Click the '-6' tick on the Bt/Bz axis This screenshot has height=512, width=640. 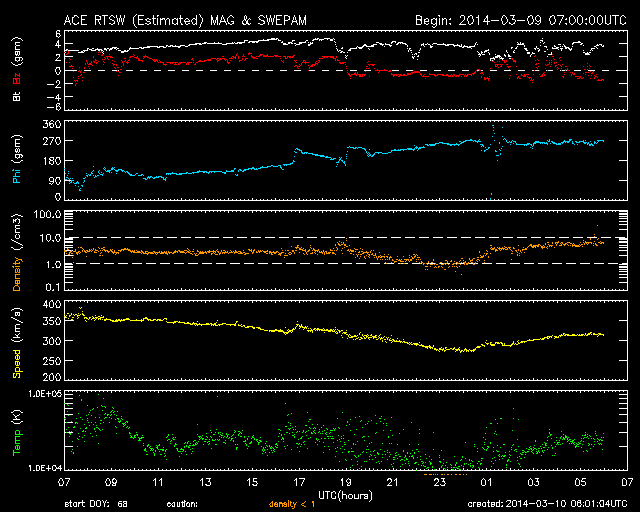coord(53,107)
